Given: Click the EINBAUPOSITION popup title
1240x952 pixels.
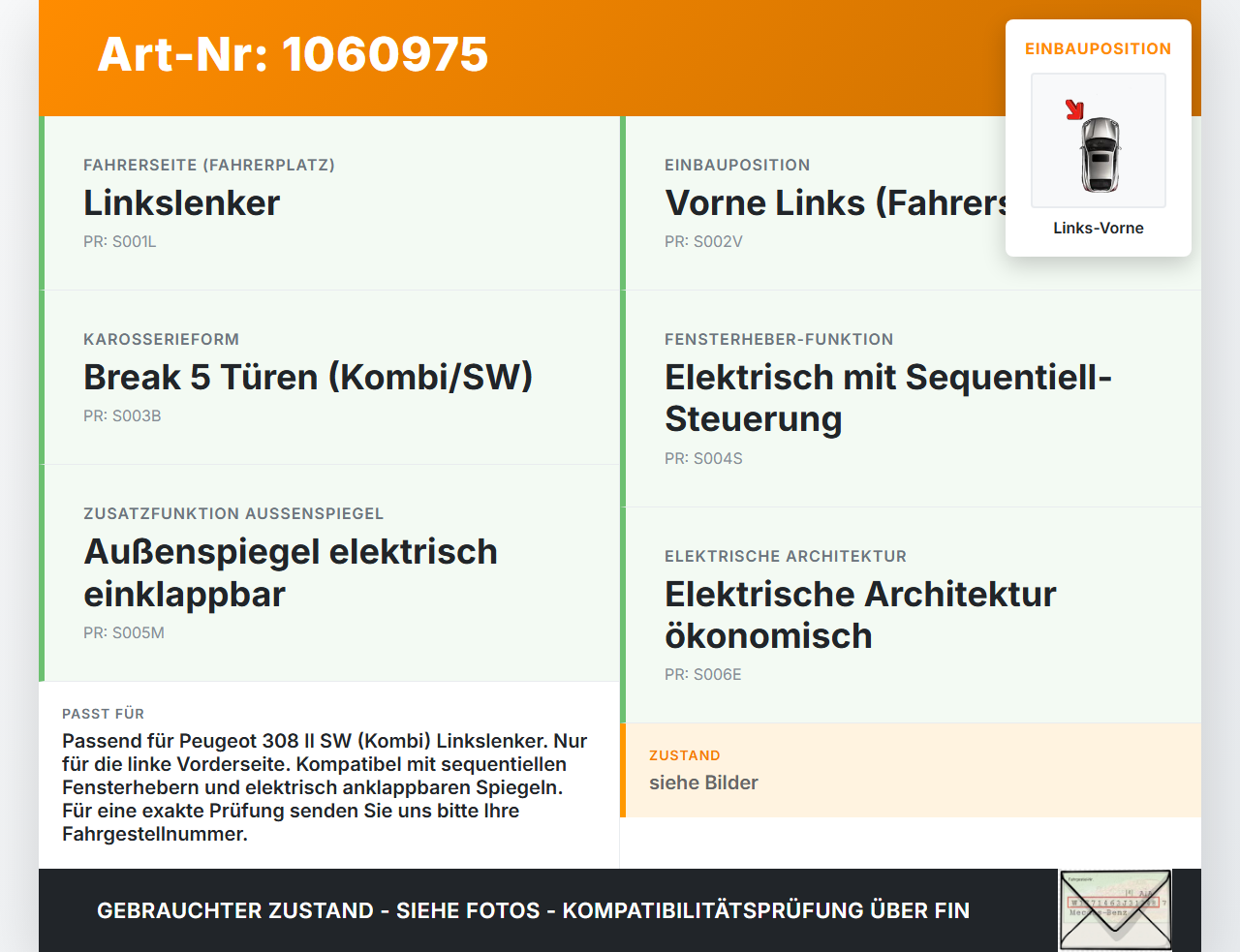Looking at the screenshot, I should (x=1099, y=48).
